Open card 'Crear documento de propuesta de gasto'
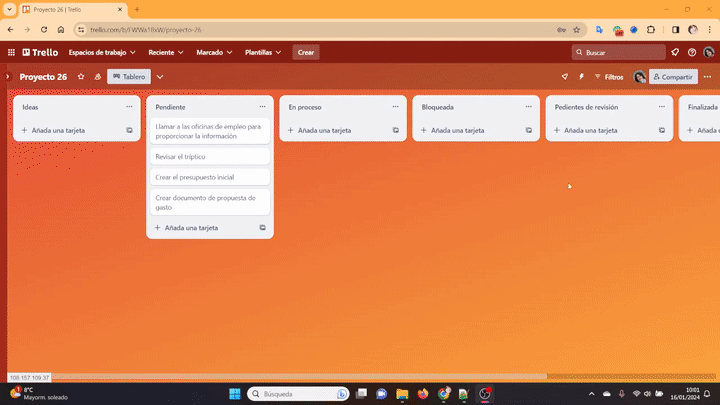The image size is (720, 405). click(210, 202)
